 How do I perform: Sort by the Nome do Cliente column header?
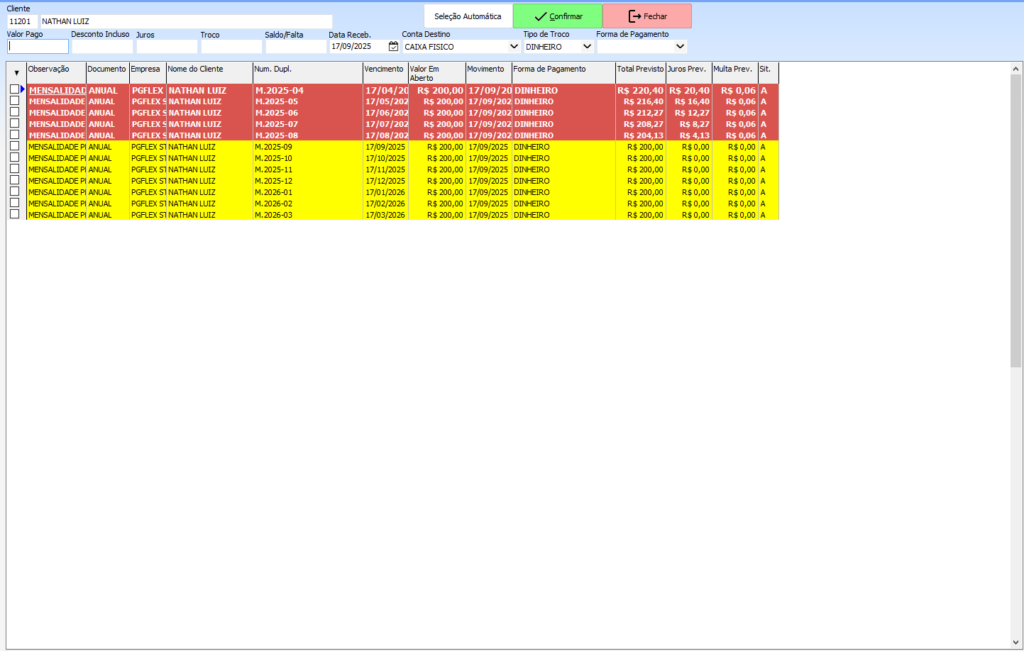pyautogui.click(x=210, y=73)
